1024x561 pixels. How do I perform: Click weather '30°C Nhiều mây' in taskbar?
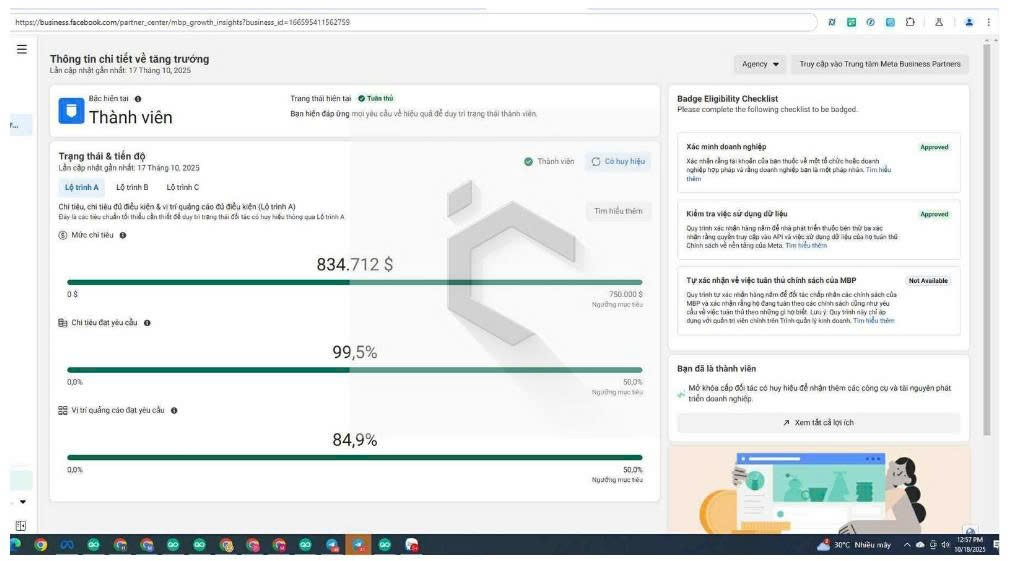(x=855, y=545)
